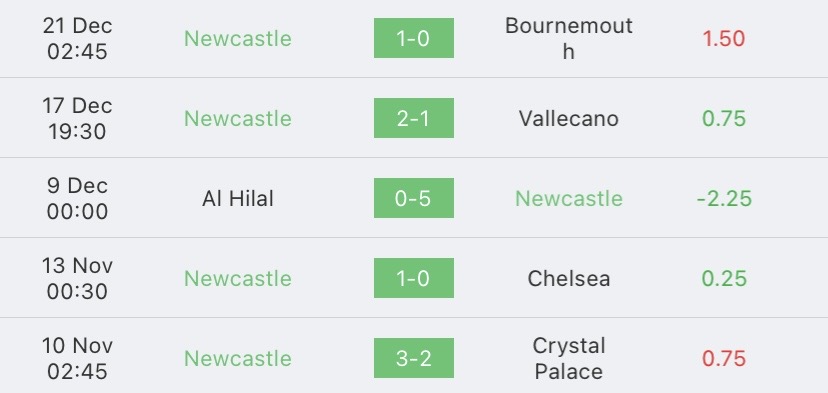Select Crystal Palace team name
Screen dimensions: 828x393
[x=569, y=359]
